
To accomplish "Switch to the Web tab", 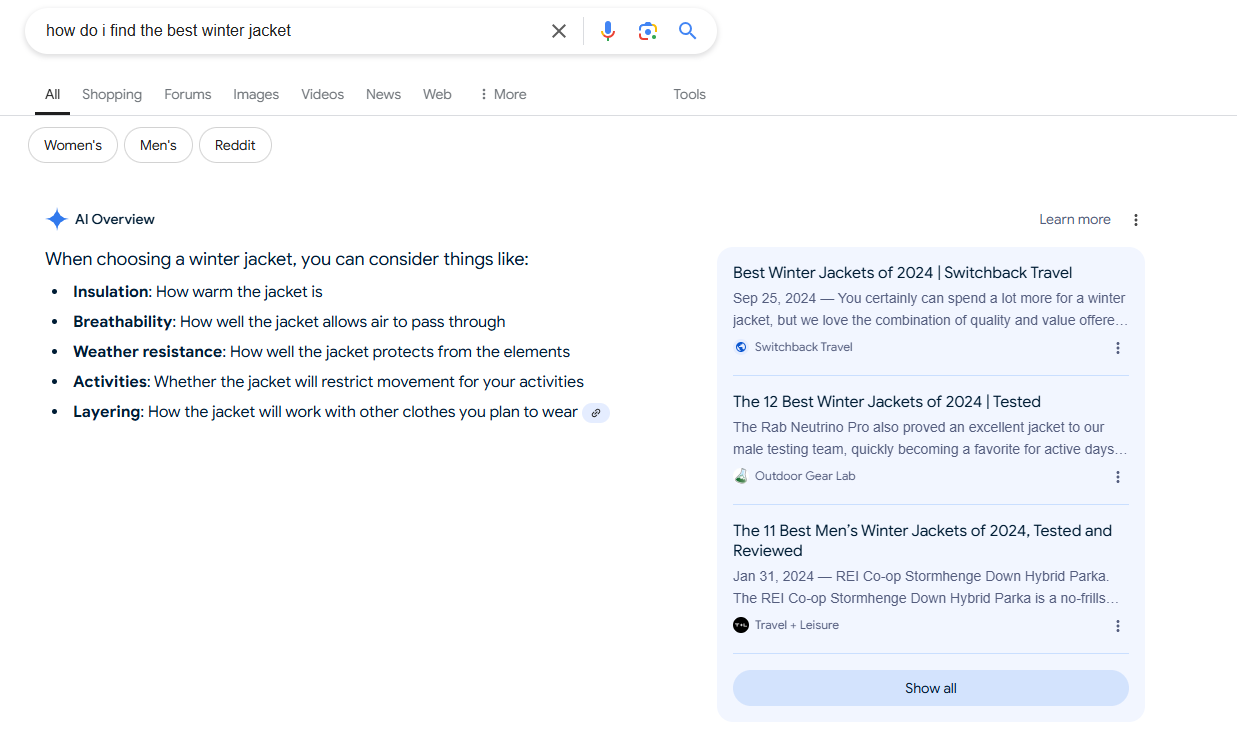I will [437, 94].
